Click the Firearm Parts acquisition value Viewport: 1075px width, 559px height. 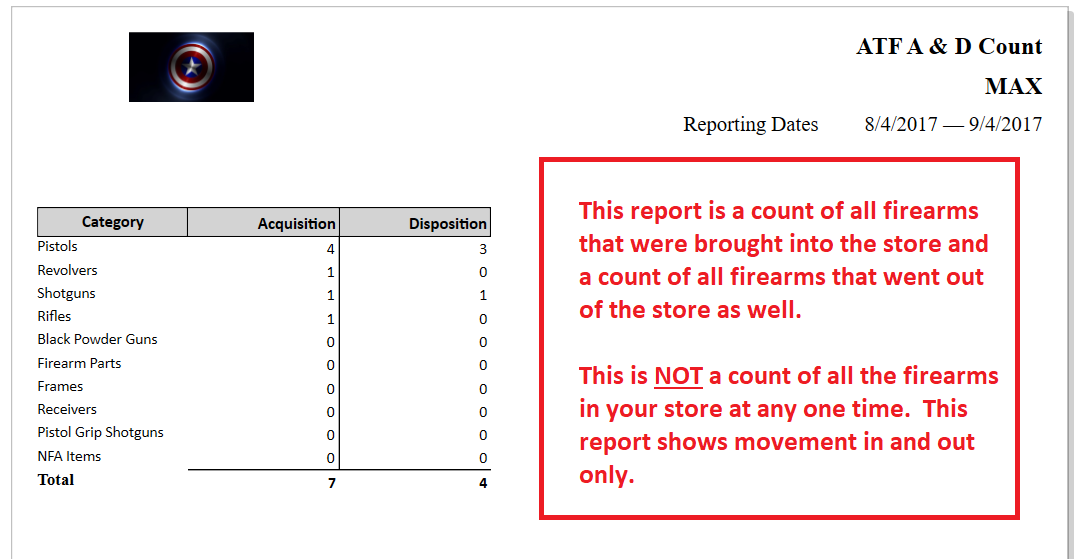coord(331,366)
